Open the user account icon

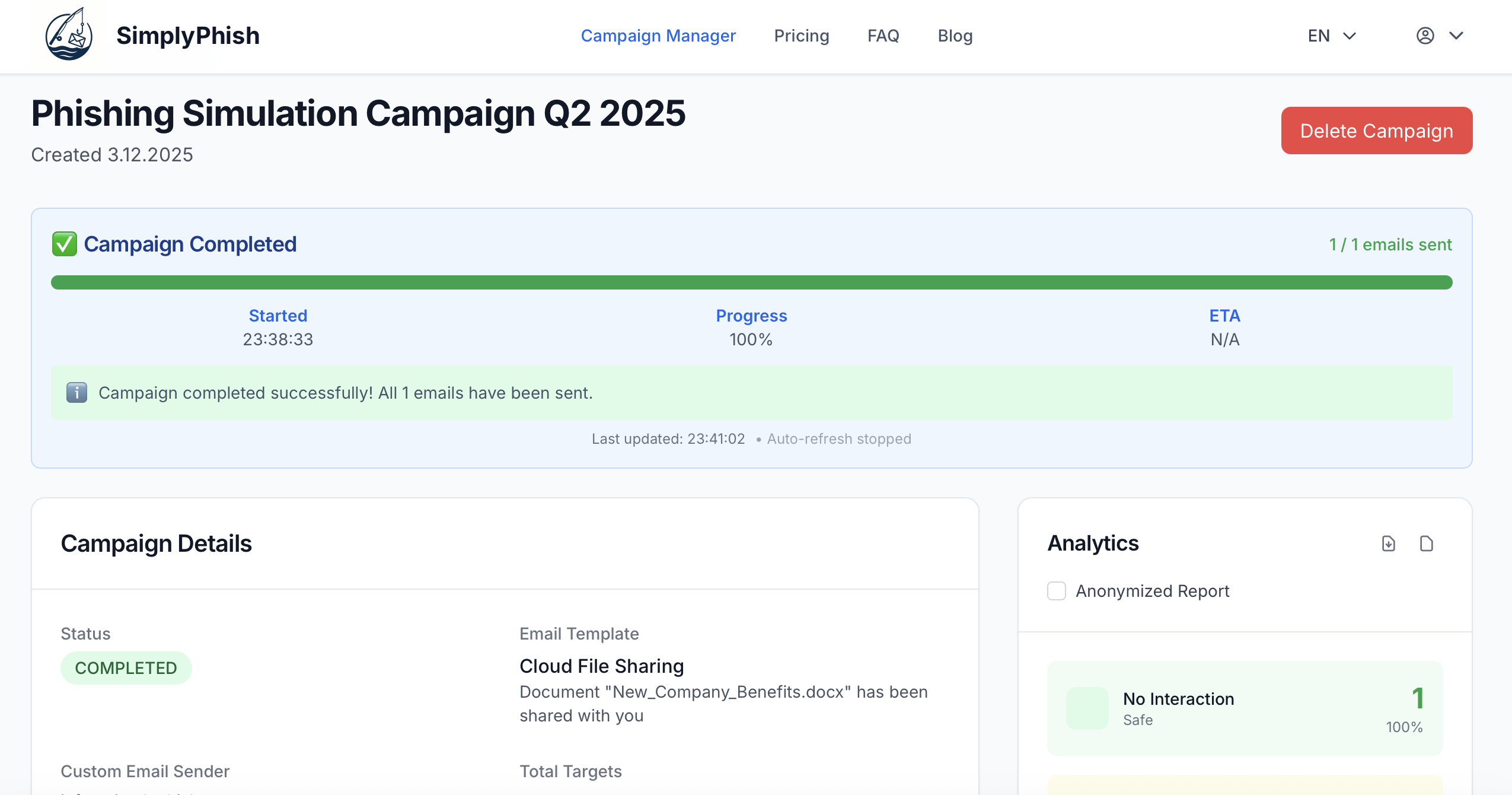pos(1425,36)
